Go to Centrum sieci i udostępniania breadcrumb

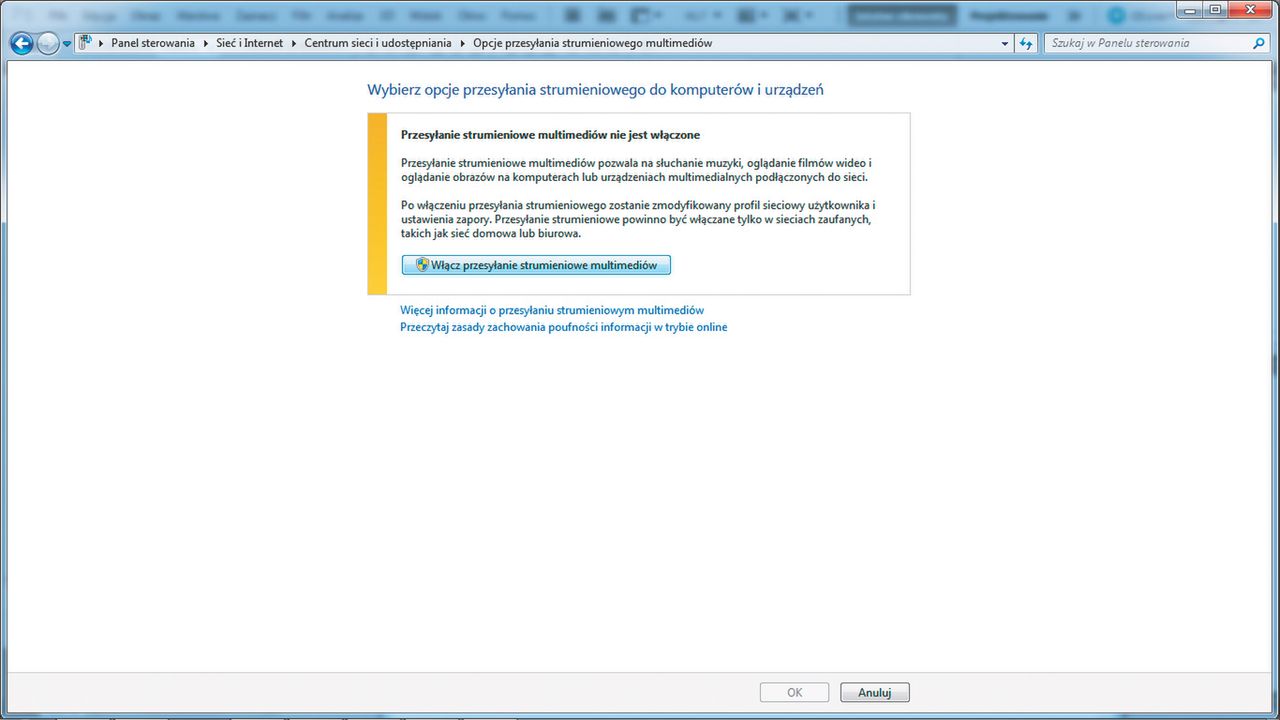point(378,44)
